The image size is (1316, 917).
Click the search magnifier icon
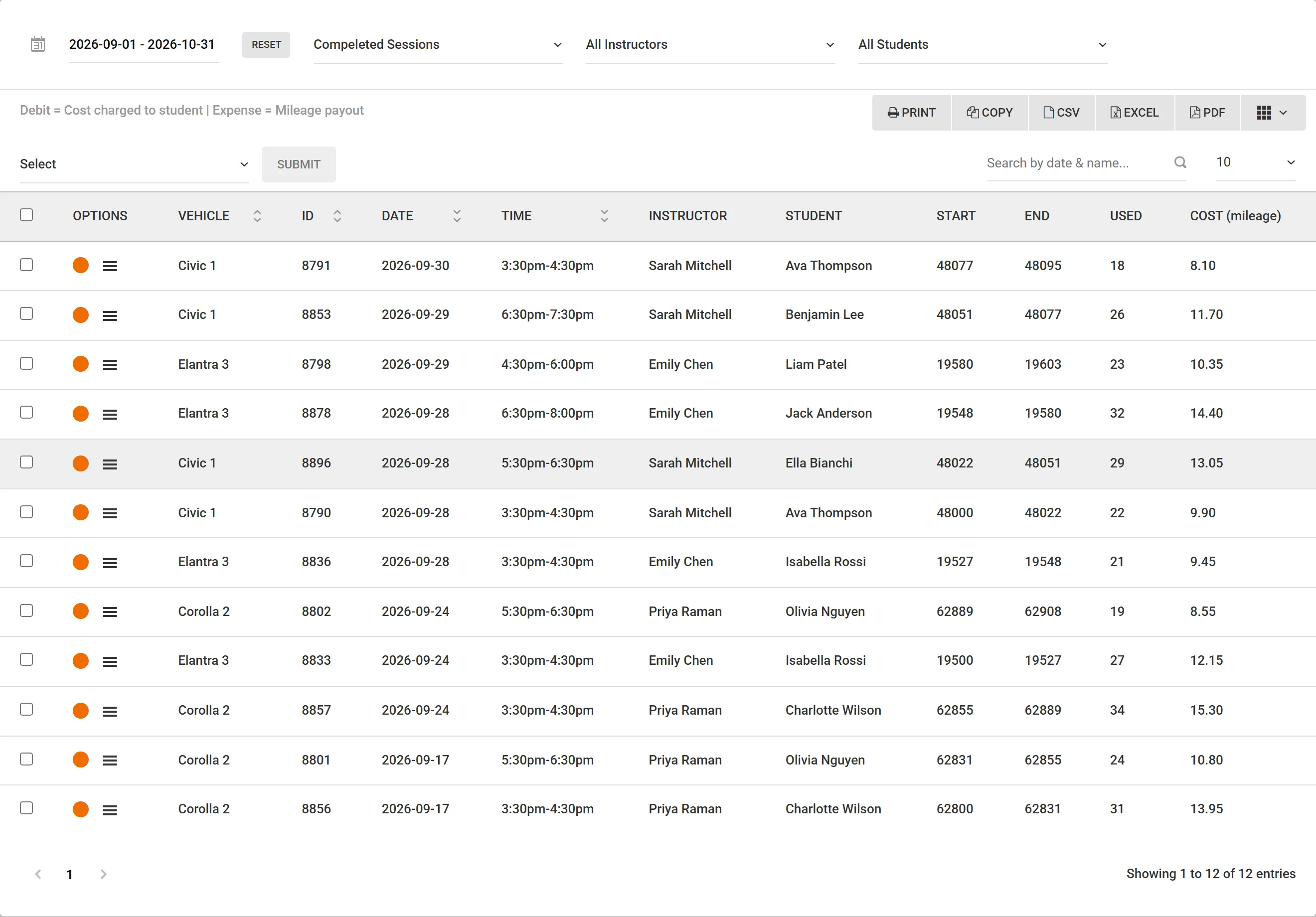pos(1180,163)
